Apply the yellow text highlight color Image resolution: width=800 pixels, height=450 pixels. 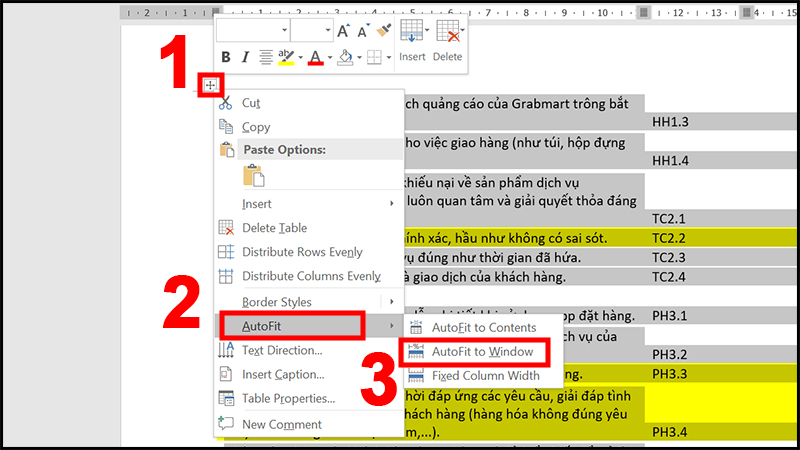pyautogui.click(x=286, y=57)
